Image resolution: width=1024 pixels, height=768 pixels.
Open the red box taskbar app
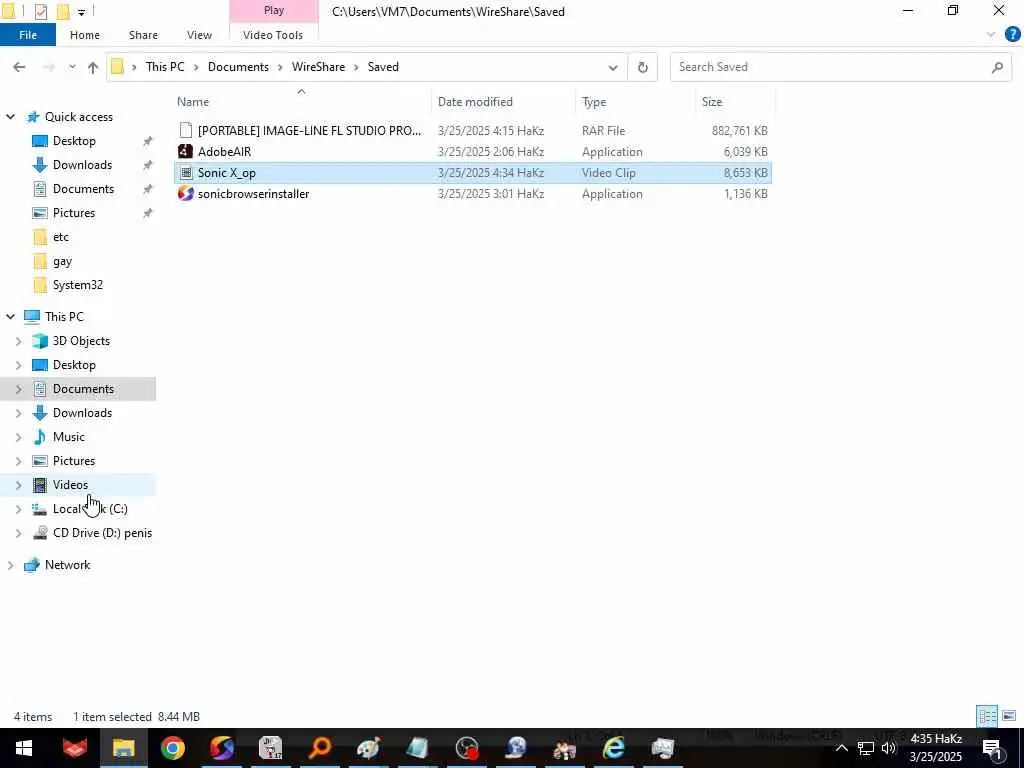(x=75, y=748)
